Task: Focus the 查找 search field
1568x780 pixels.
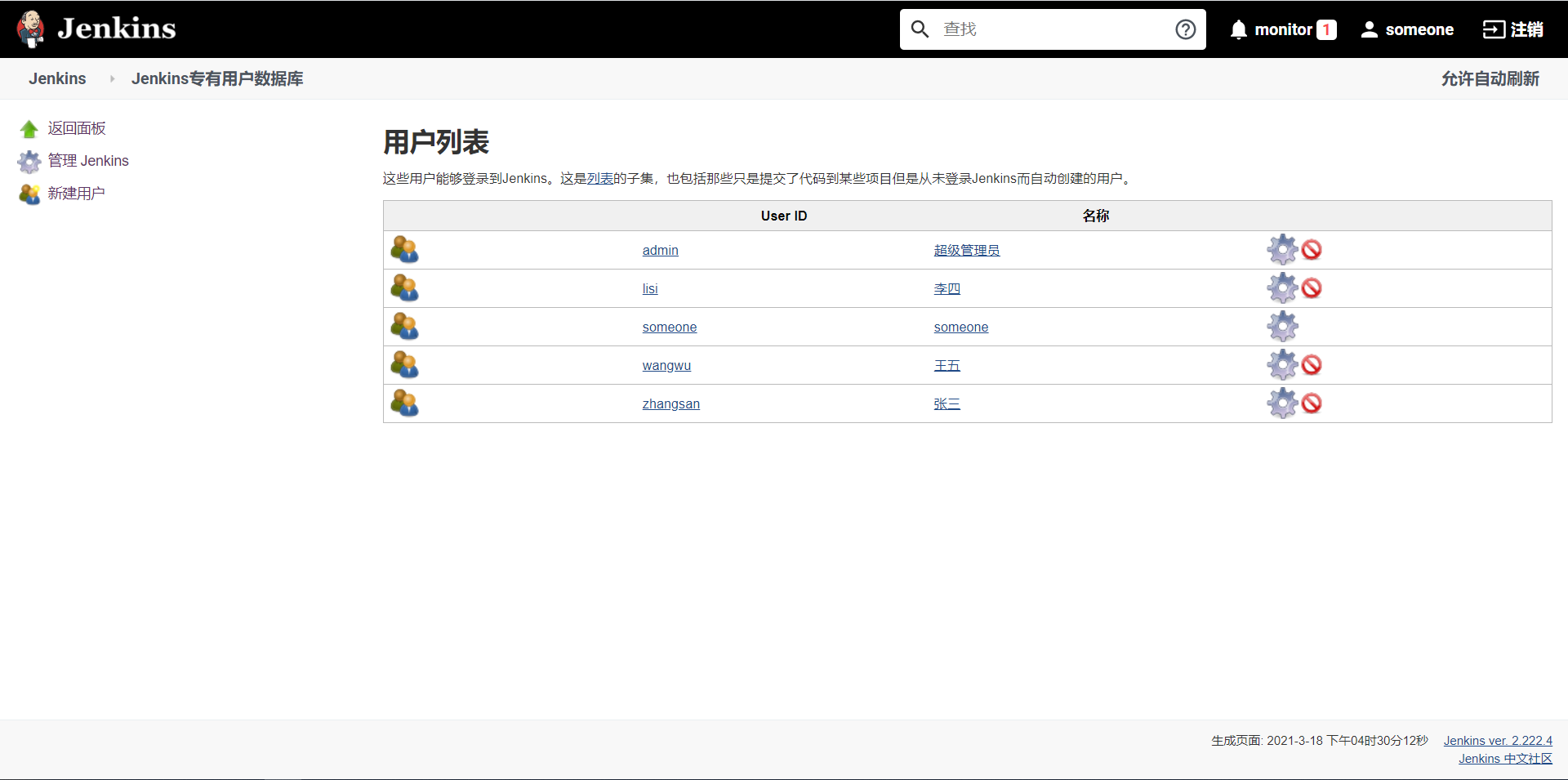Action: (1052, 29)
